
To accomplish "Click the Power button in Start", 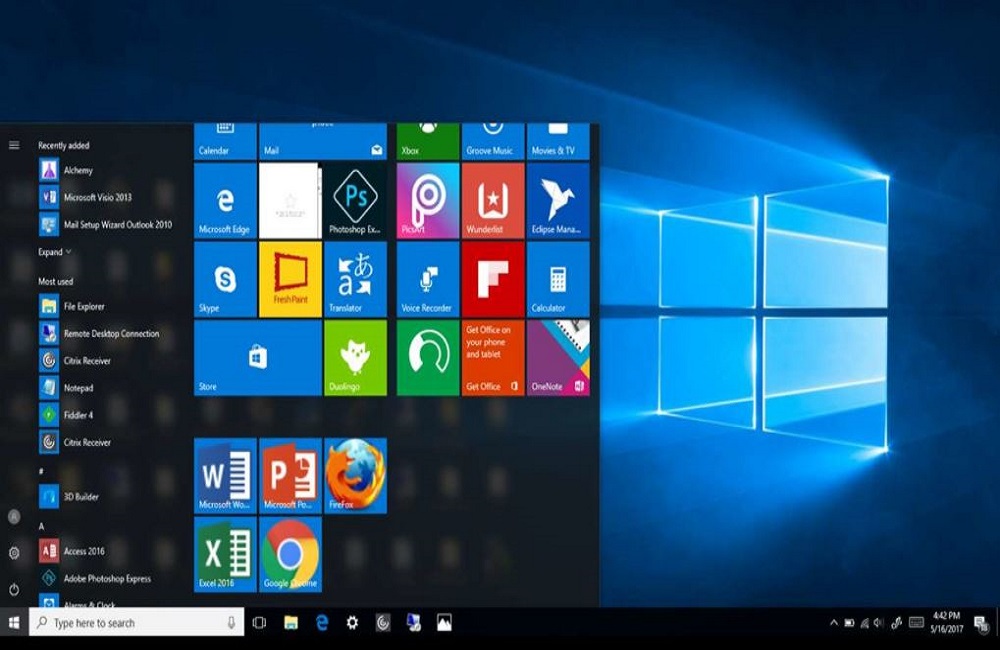I will (x=14, y=589).
